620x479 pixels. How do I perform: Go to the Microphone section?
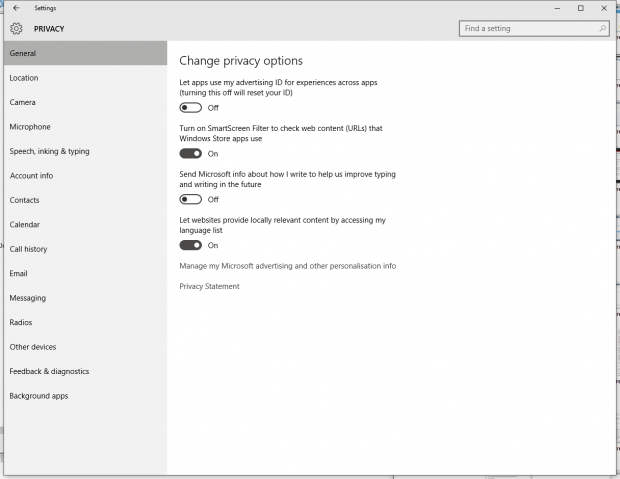coord(85,127)
